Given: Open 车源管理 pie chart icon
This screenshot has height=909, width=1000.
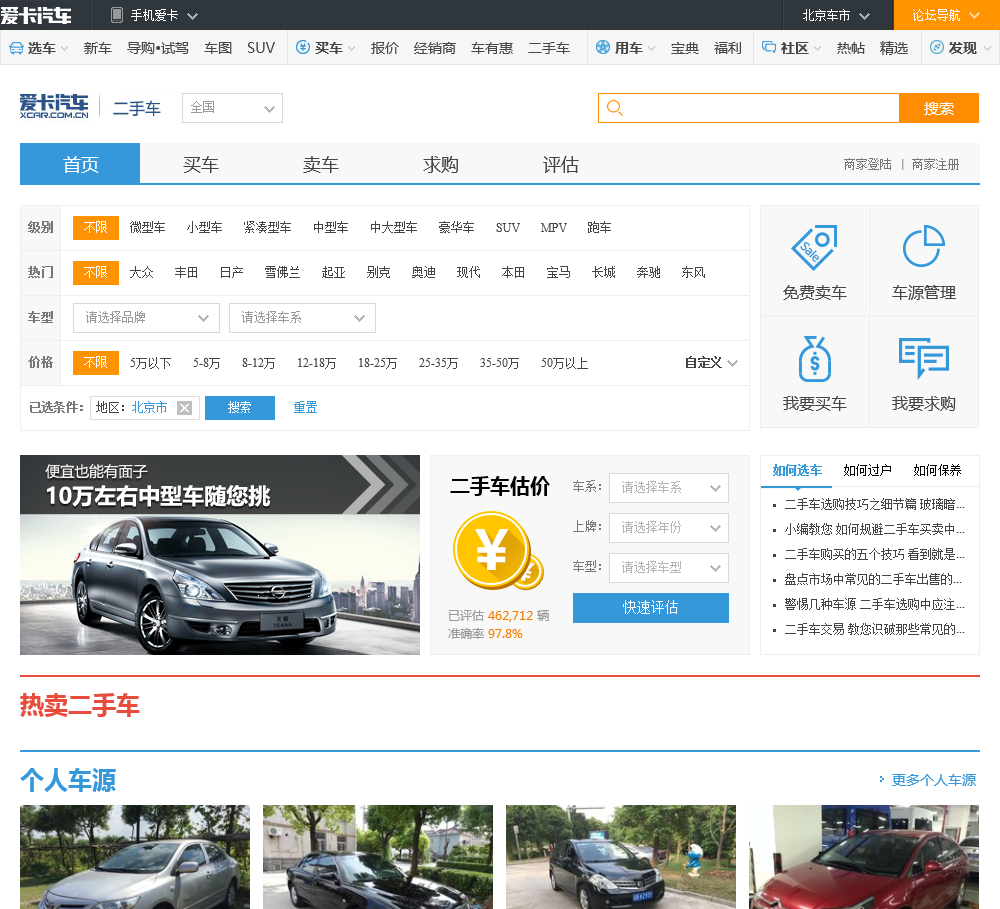Looking at the screenshot, I should point(923,246).
